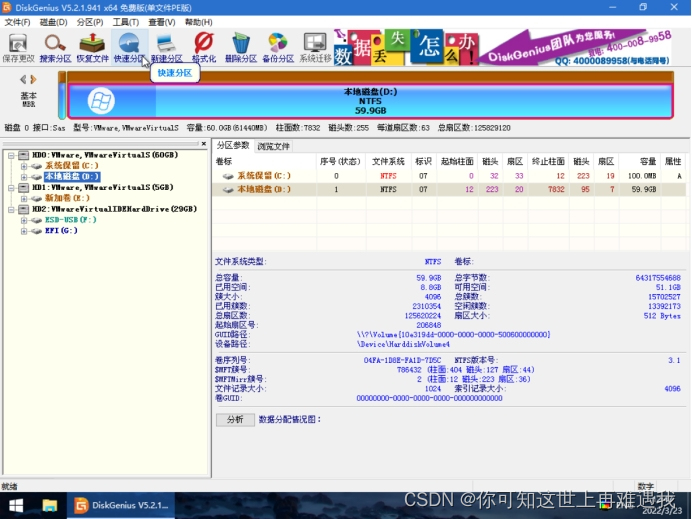Collapse the HD0 VMware 60GB disk node

(x=12, y=155)
